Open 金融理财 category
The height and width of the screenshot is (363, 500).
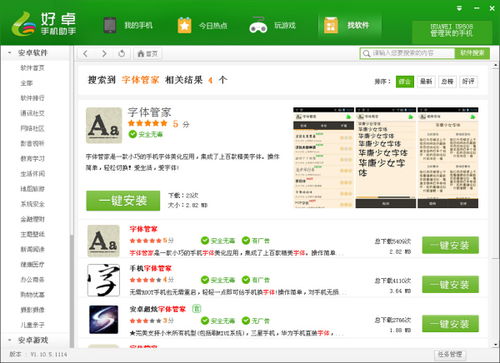(32, 219)
